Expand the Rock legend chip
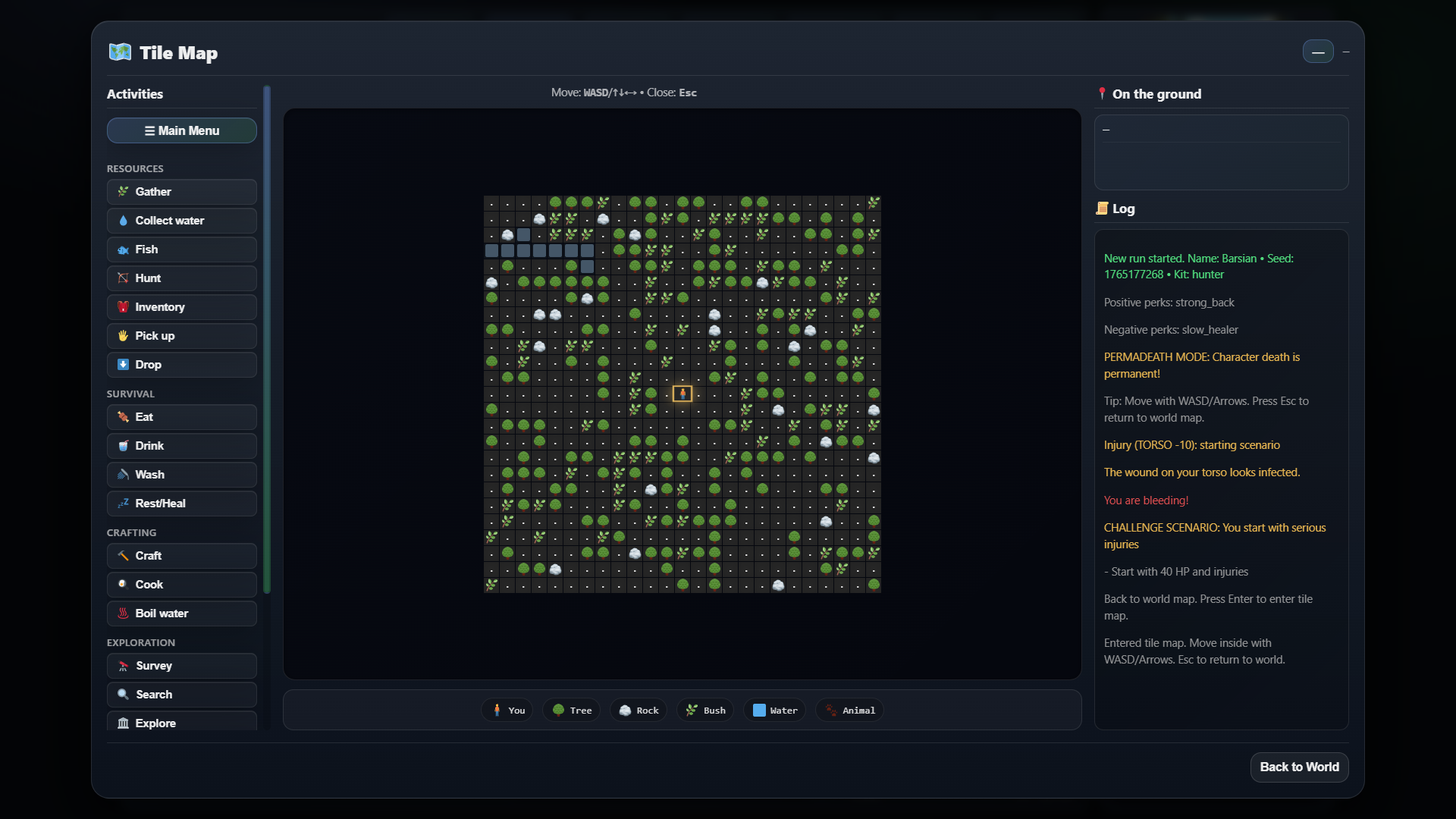 (638, 710)
